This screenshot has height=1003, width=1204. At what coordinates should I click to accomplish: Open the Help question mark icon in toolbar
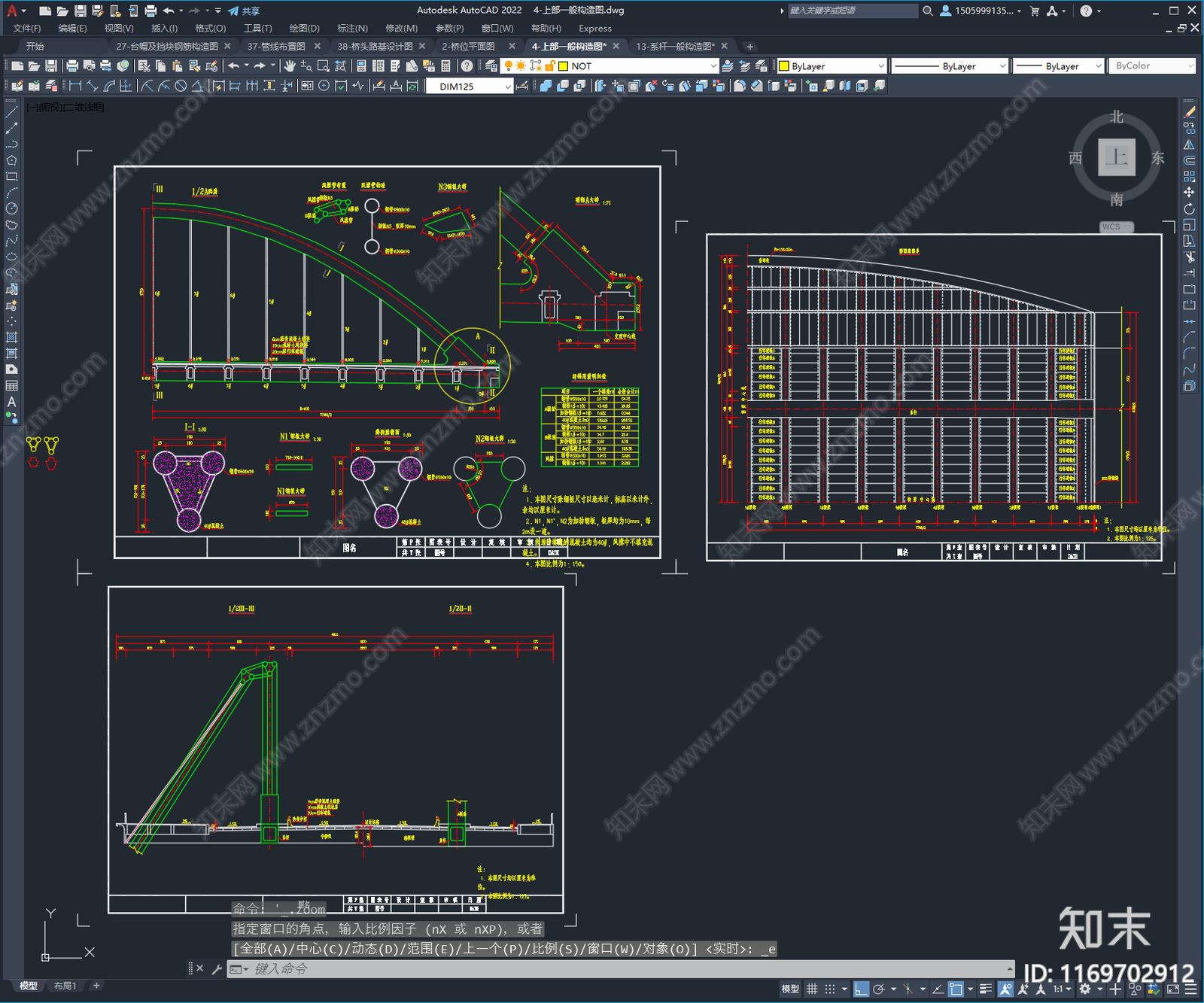(x=467, y=66)
